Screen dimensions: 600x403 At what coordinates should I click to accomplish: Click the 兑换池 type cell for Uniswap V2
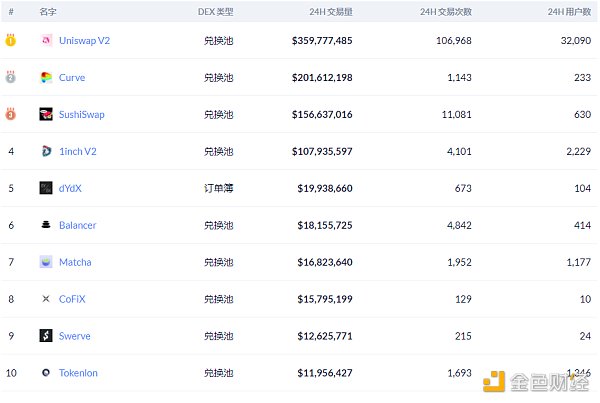[x=218, y=41]
